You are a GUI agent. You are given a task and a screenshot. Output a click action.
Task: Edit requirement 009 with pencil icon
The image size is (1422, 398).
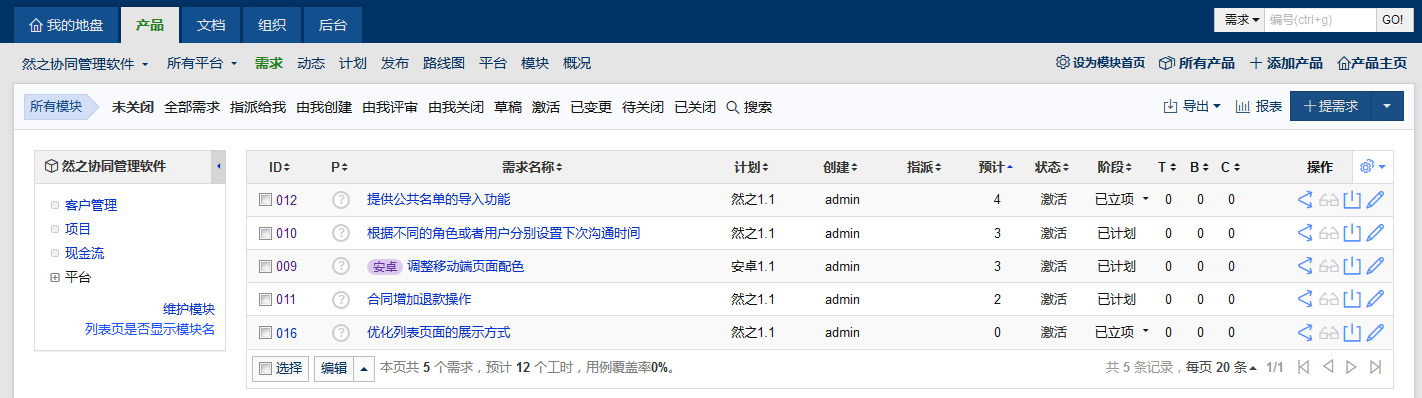click(x=1376, y=266)
